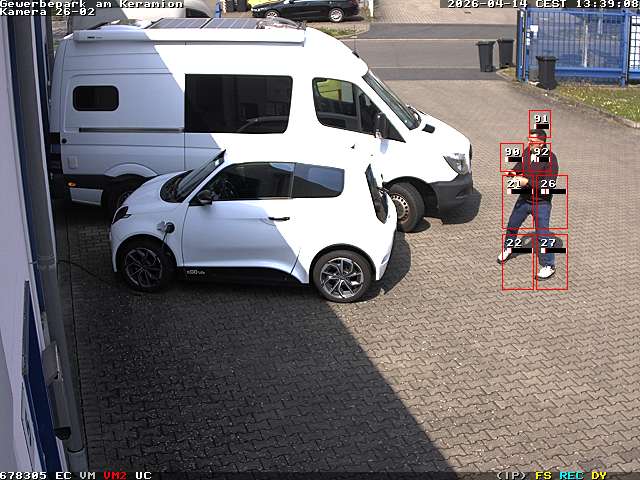Click the white VM status indicator
Screen dimensions: 640x480
pyautogui.click(x=87, y=475)
